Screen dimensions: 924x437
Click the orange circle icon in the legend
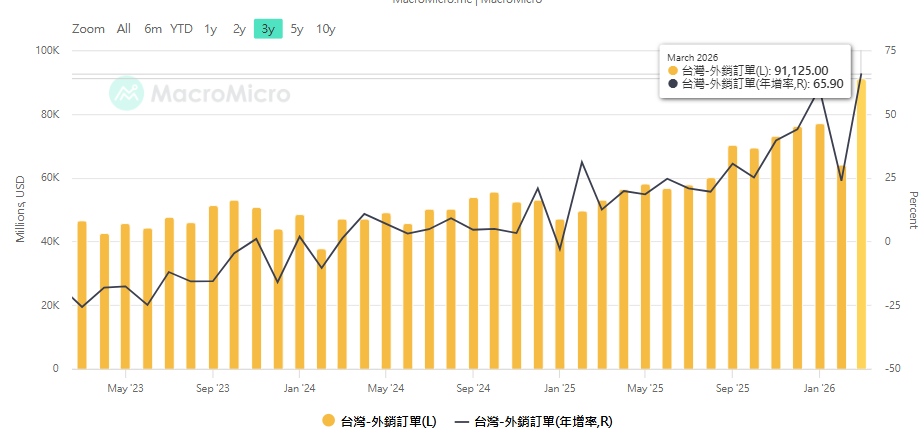point(329,422)
